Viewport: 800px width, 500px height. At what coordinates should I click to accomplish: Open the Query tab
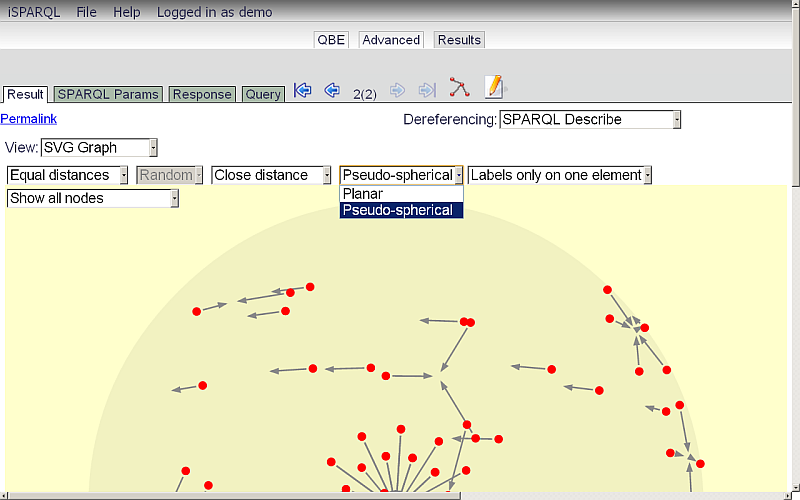coord(263,94)
